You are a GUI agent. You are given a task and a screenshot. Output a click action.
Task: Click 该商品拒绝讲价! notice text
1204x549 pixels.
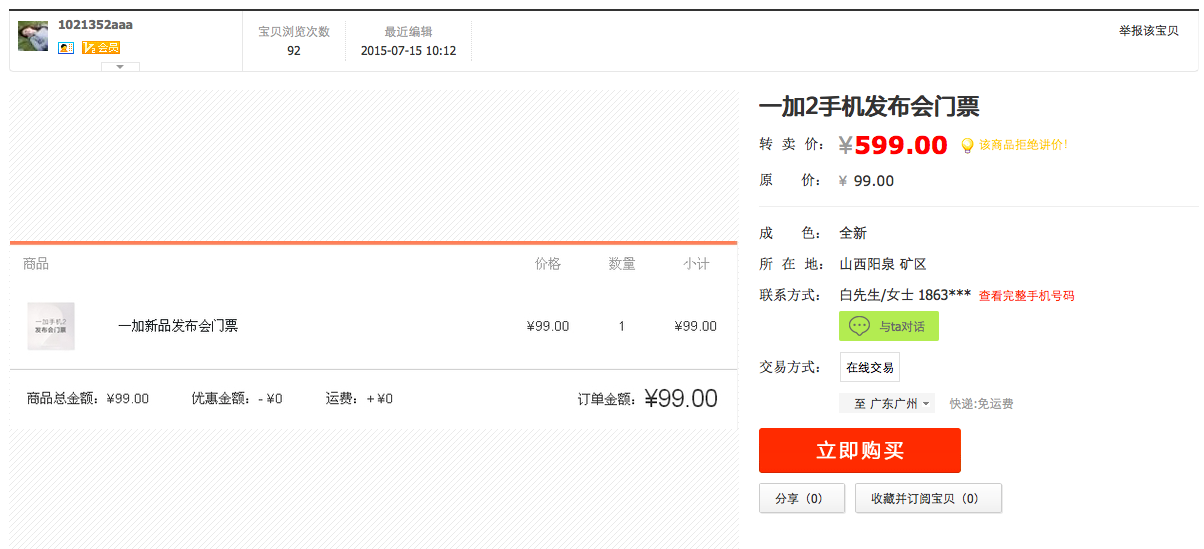[x=1023, y=145]
